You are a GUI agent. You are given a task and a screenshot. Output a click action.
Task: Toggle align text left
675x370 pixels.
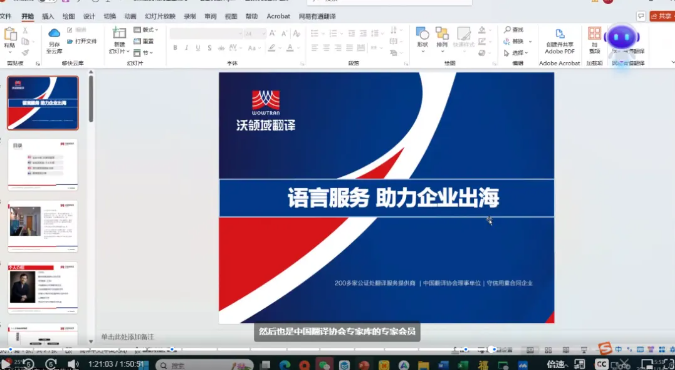[315, 48]
